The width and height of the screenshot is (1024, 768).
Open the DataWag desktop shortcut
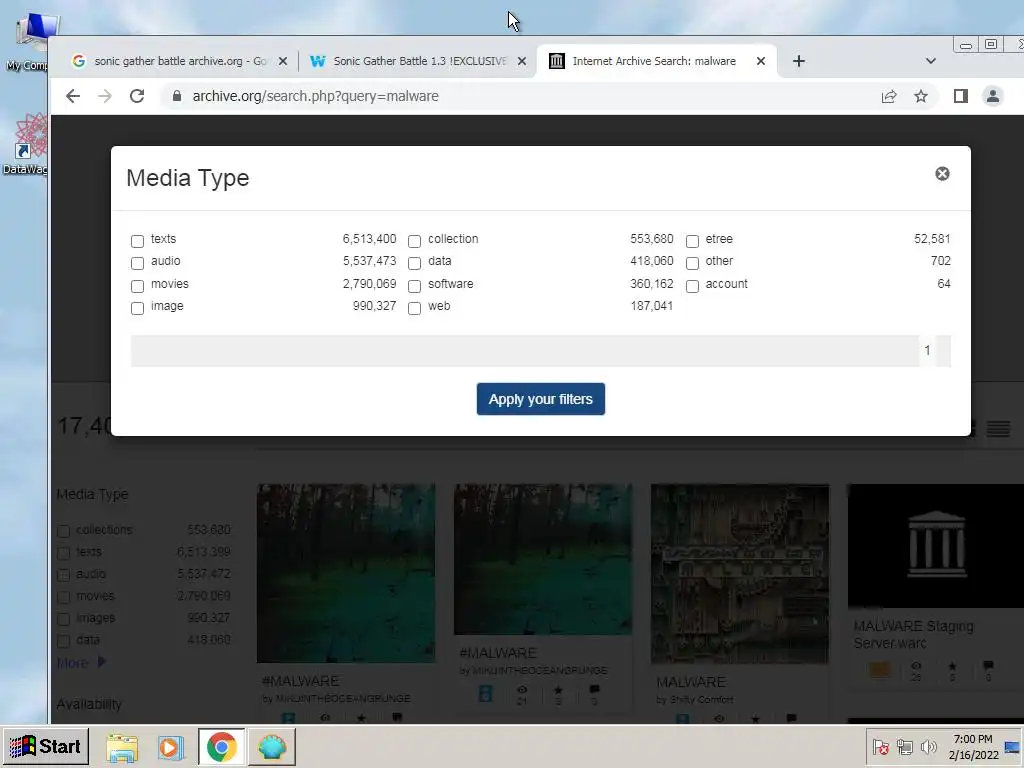point(25,145)
